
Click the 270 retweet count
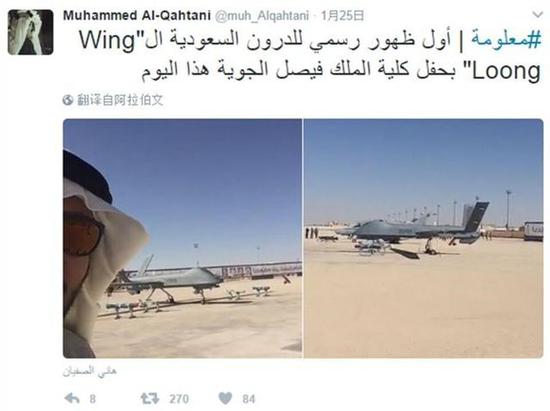[179, 399]
